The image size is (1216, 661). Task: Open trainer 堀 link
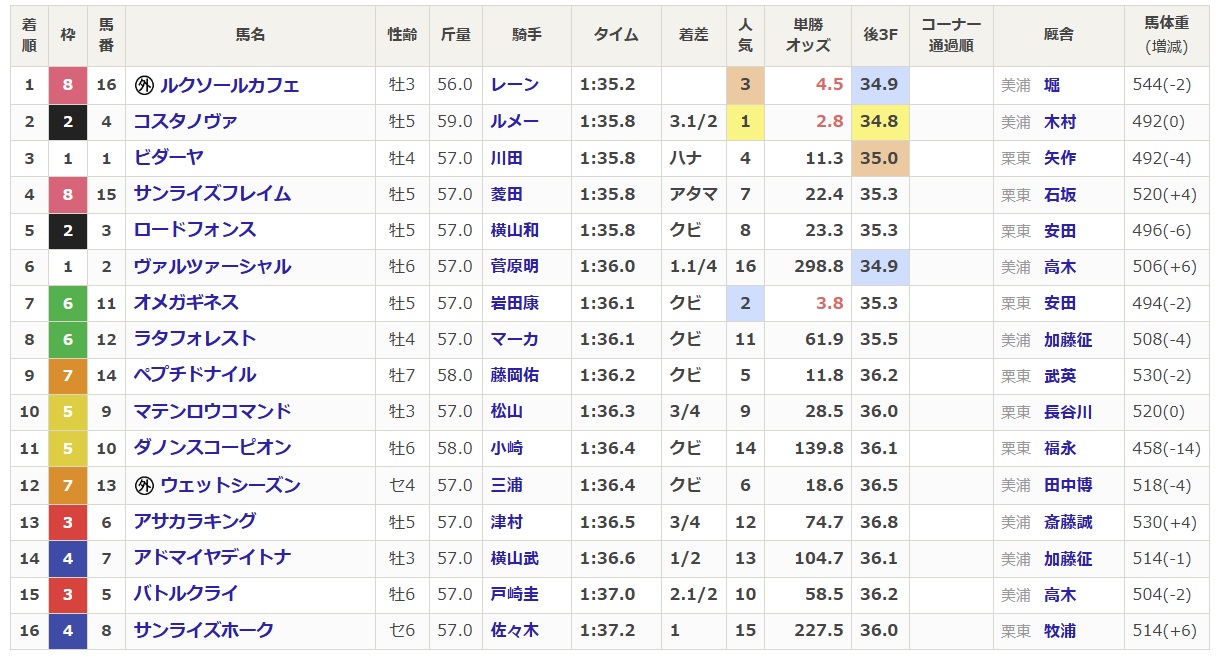[1051, 85]
